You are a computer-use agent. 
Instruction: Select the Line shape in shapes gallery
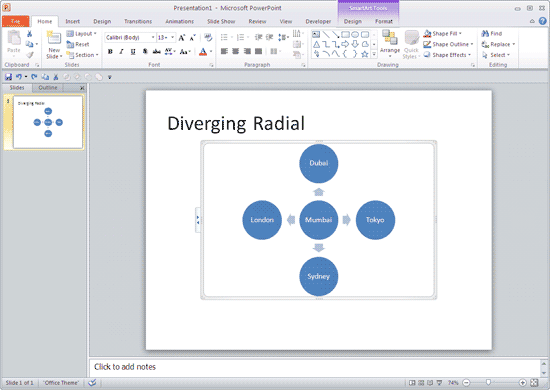[326, 34]
